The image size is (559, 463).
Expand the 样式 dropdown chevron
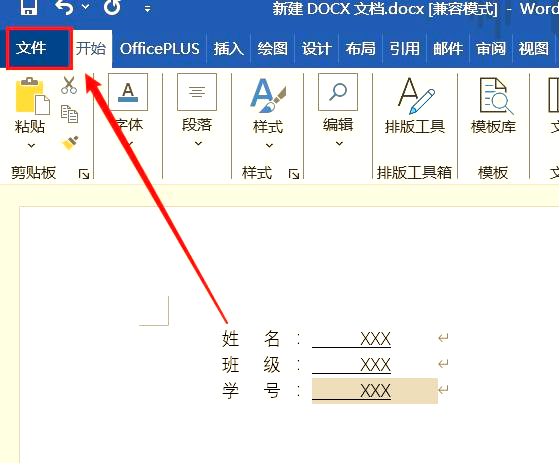(270, 145)
